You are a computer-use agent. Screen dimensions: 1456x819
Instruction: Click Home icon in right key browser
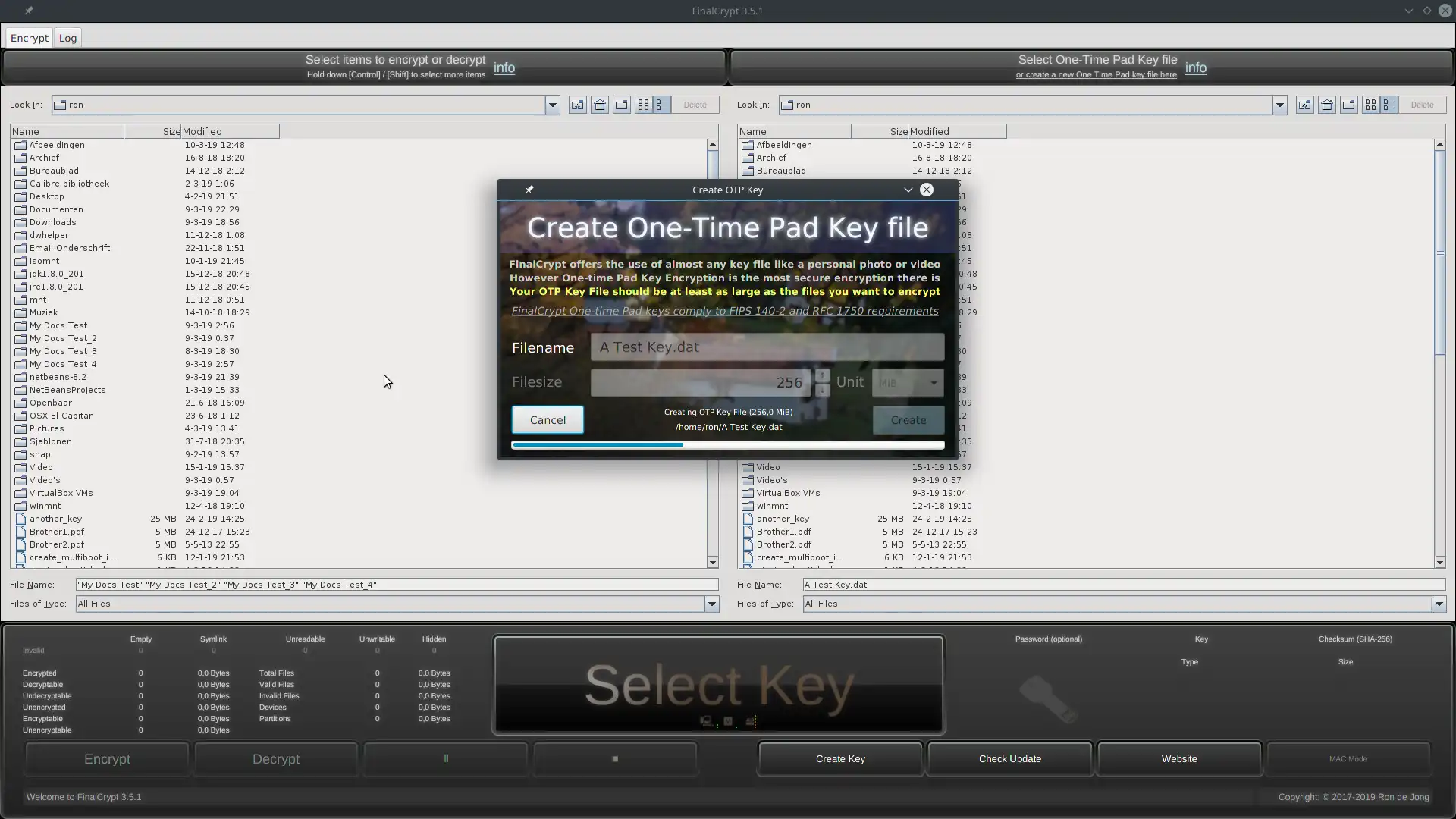tap(1326, 105)
